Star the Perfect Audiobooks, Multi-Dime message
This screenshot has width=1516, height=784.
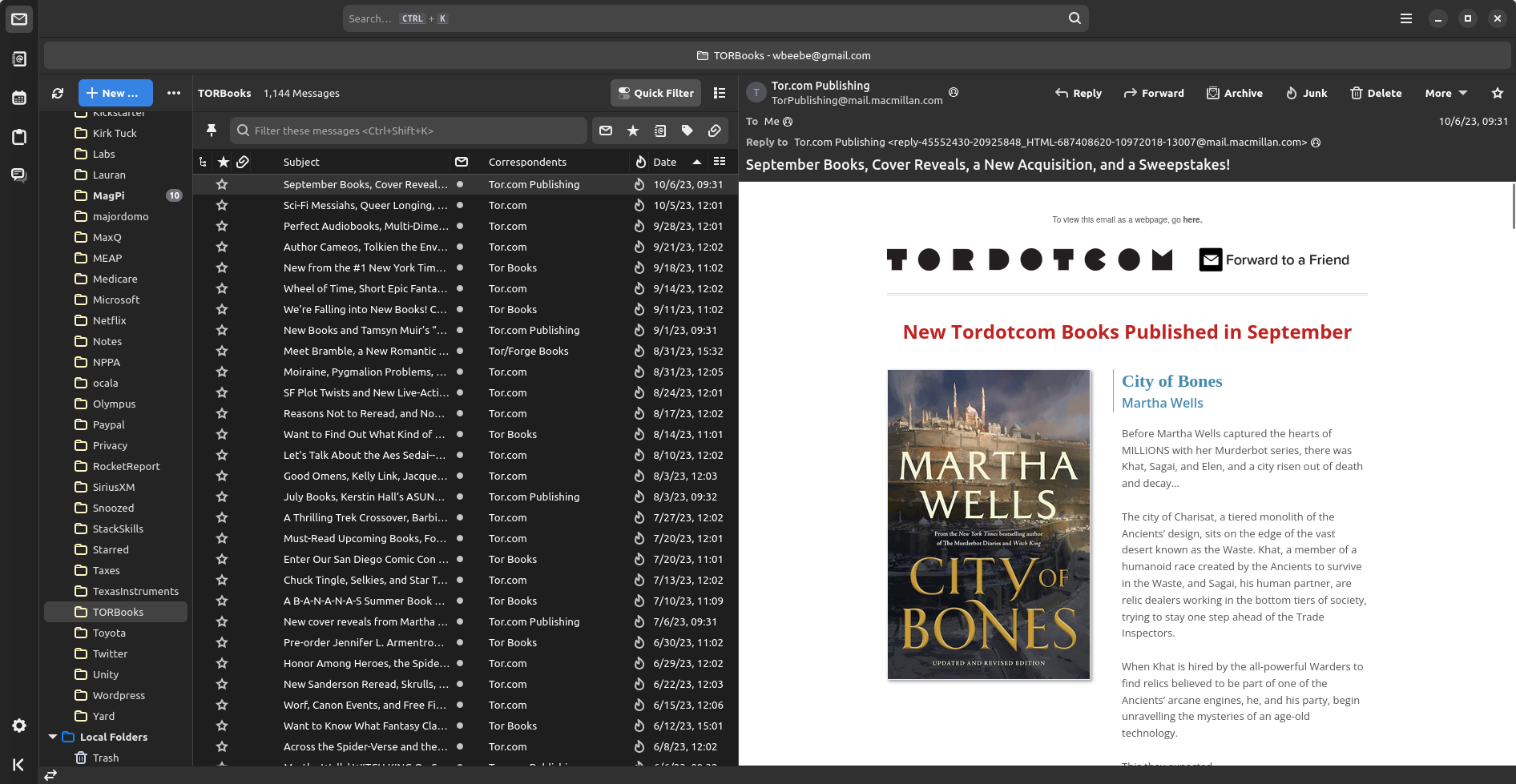[222, 226]
